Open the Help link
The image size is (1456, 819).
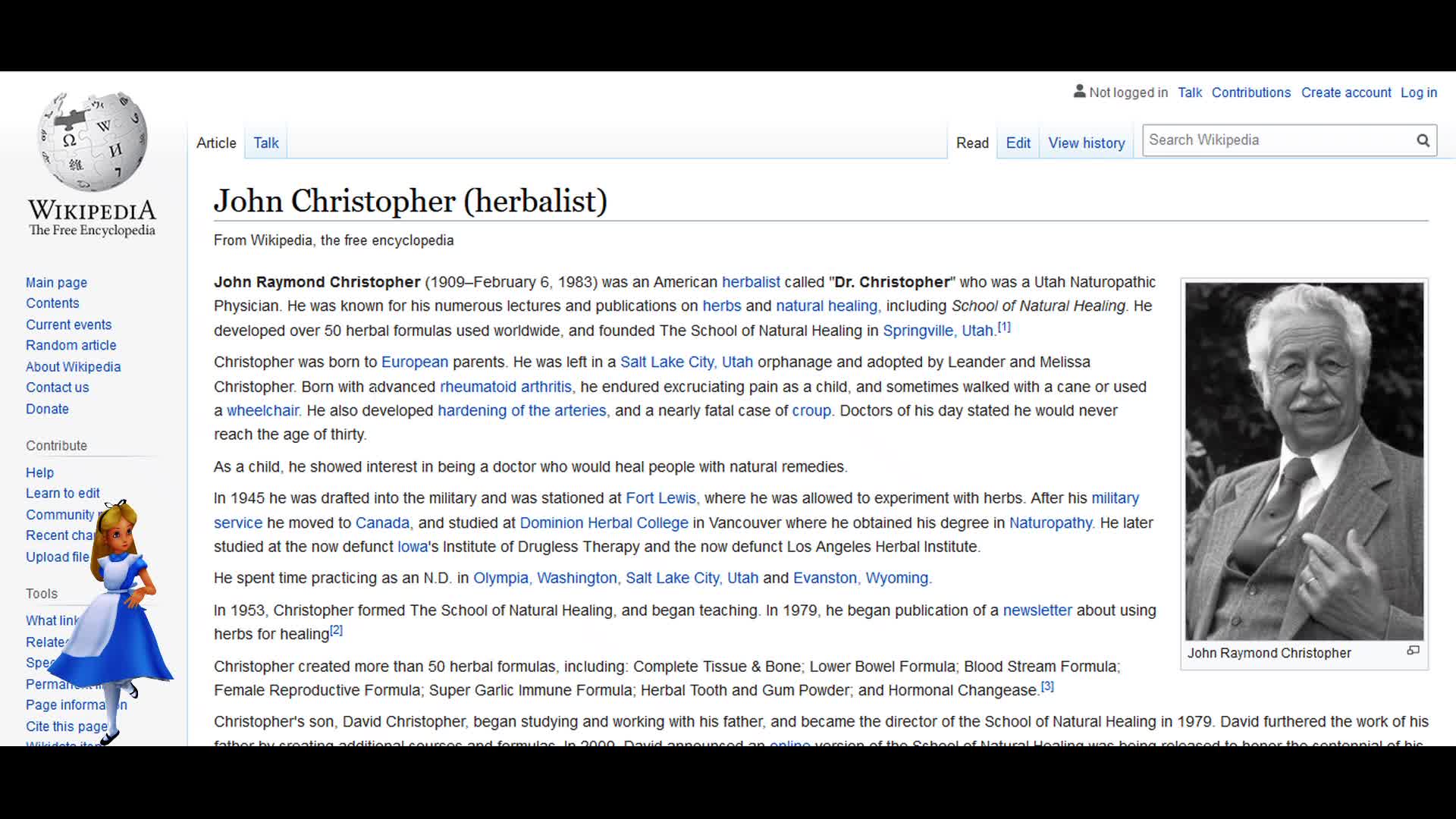point(39,472)
